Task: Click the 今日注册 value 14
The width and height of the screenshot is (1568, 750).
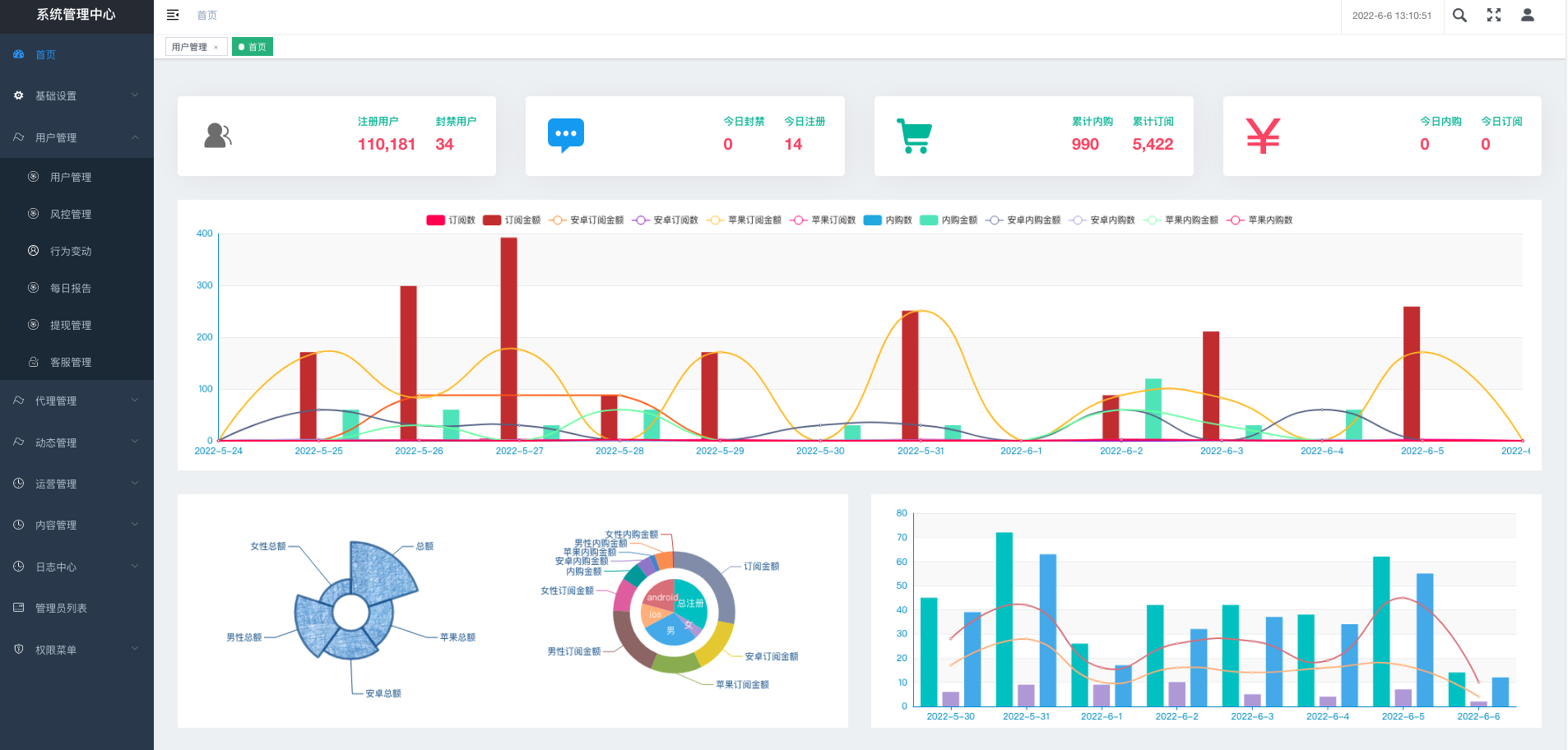Action: coord(793,145)
